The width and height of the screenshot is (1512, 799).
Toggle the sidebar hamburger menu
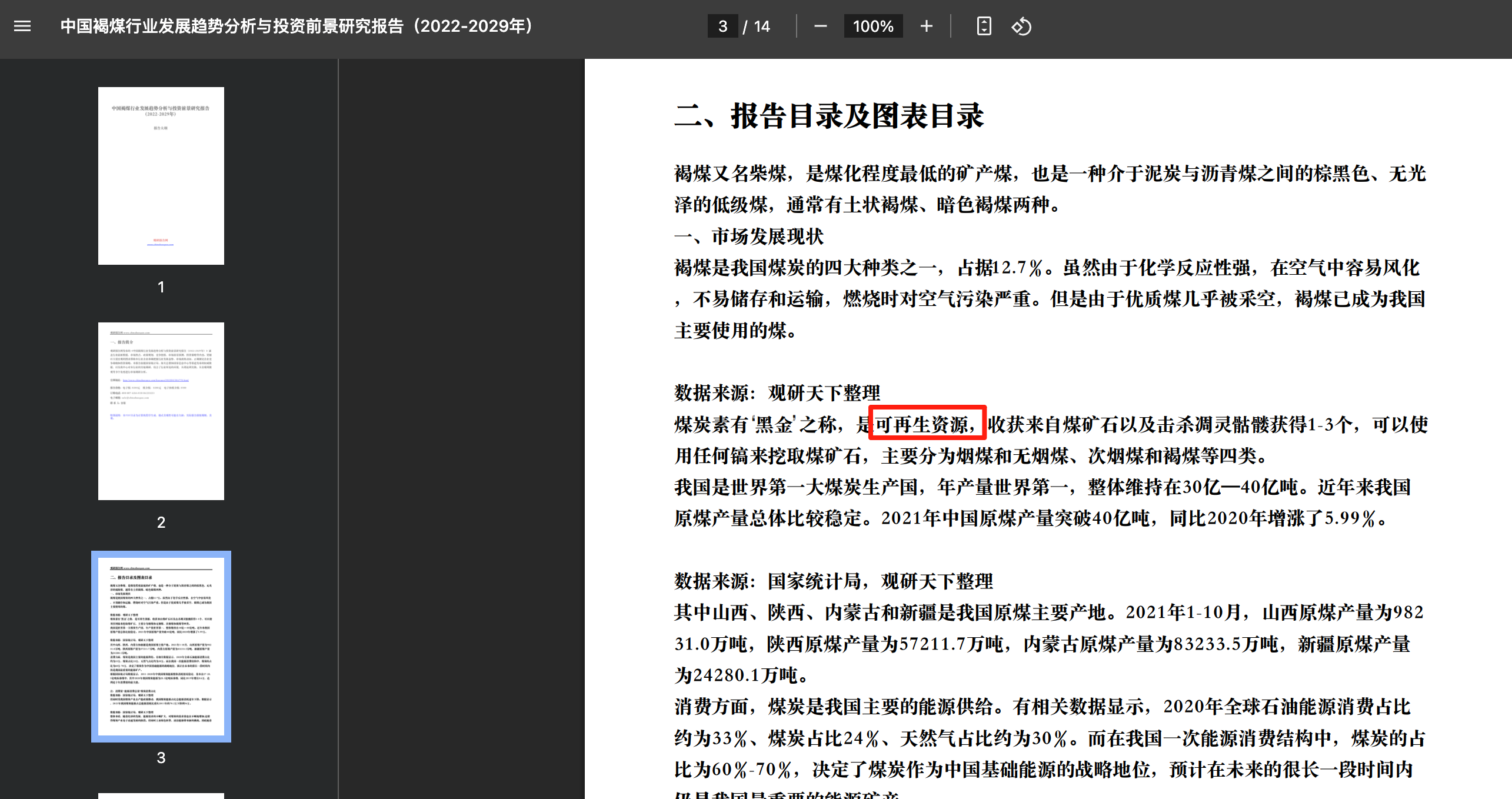pos(22,26)
